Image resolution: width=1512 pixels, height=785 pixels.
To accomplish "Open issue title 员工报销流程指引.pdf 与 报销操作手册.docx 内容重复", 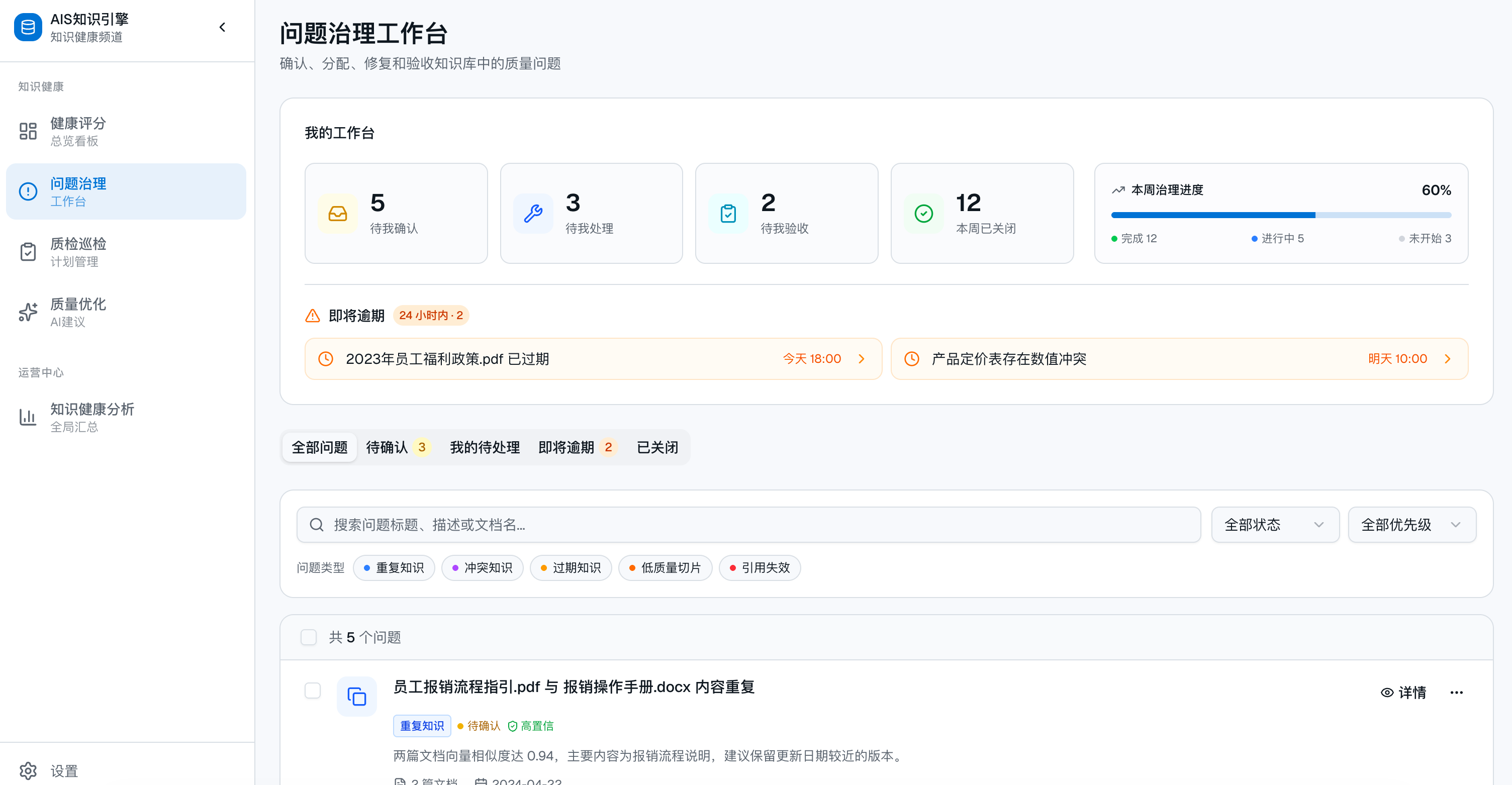I will coord(574,687).
